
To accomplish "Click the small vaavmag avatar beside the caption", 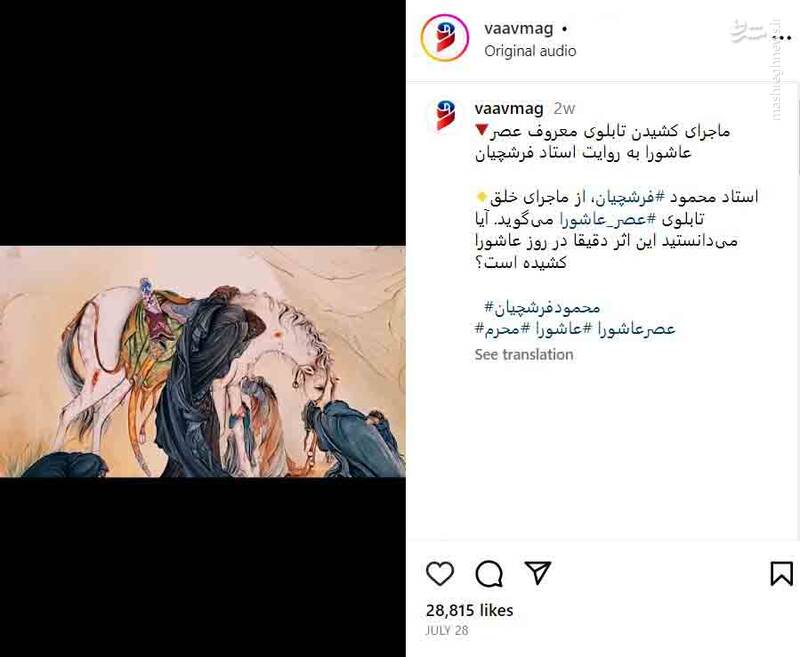I will click(445, 115).
